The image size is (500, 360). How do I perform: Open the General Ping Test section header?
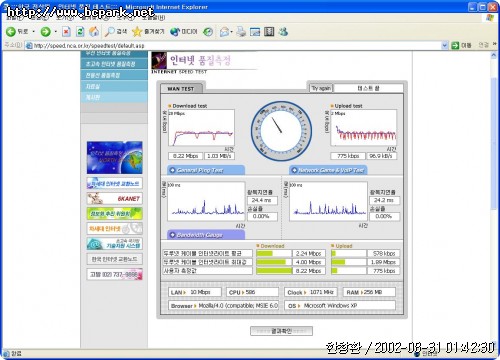[206, 170]
